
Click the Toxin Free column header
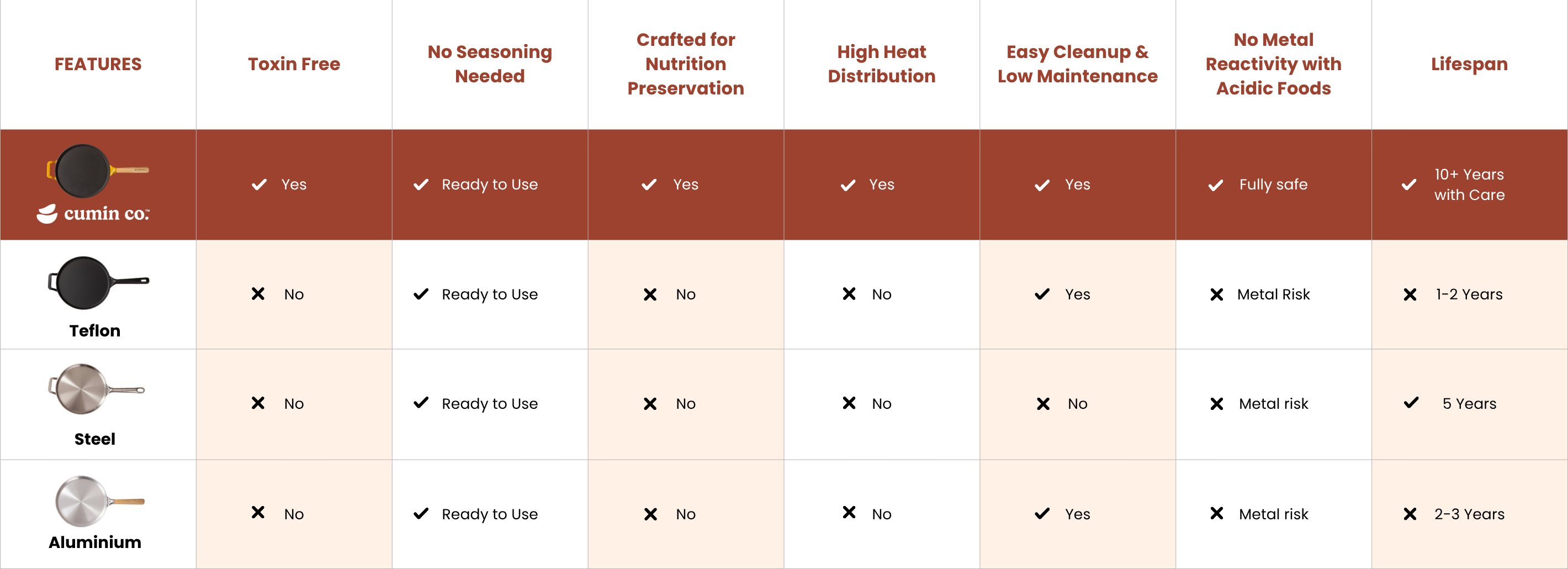tap(294, 64)
